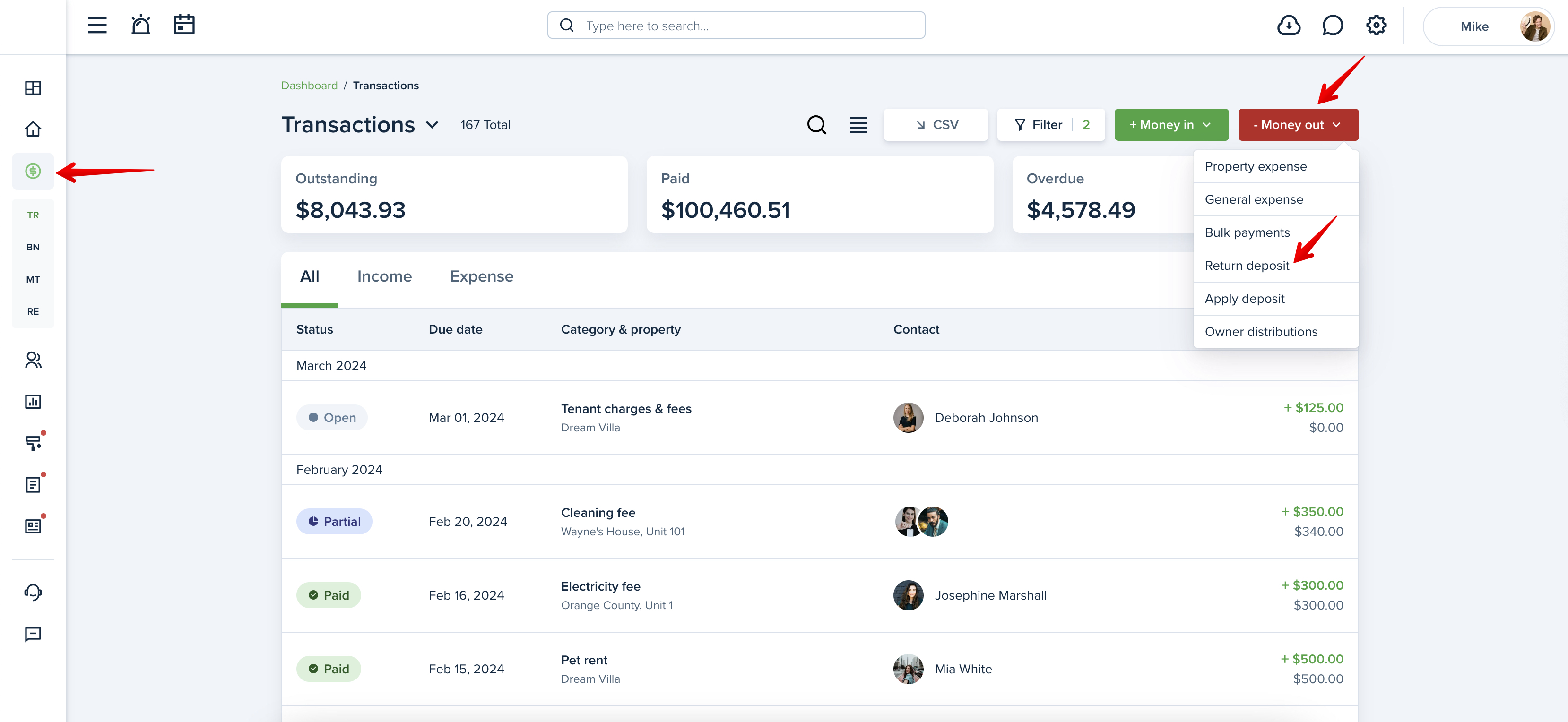The height and width of the screenshot is (722, 1568).
Task: Click the search magnifier next to Transactions
Action: (816, 125)
